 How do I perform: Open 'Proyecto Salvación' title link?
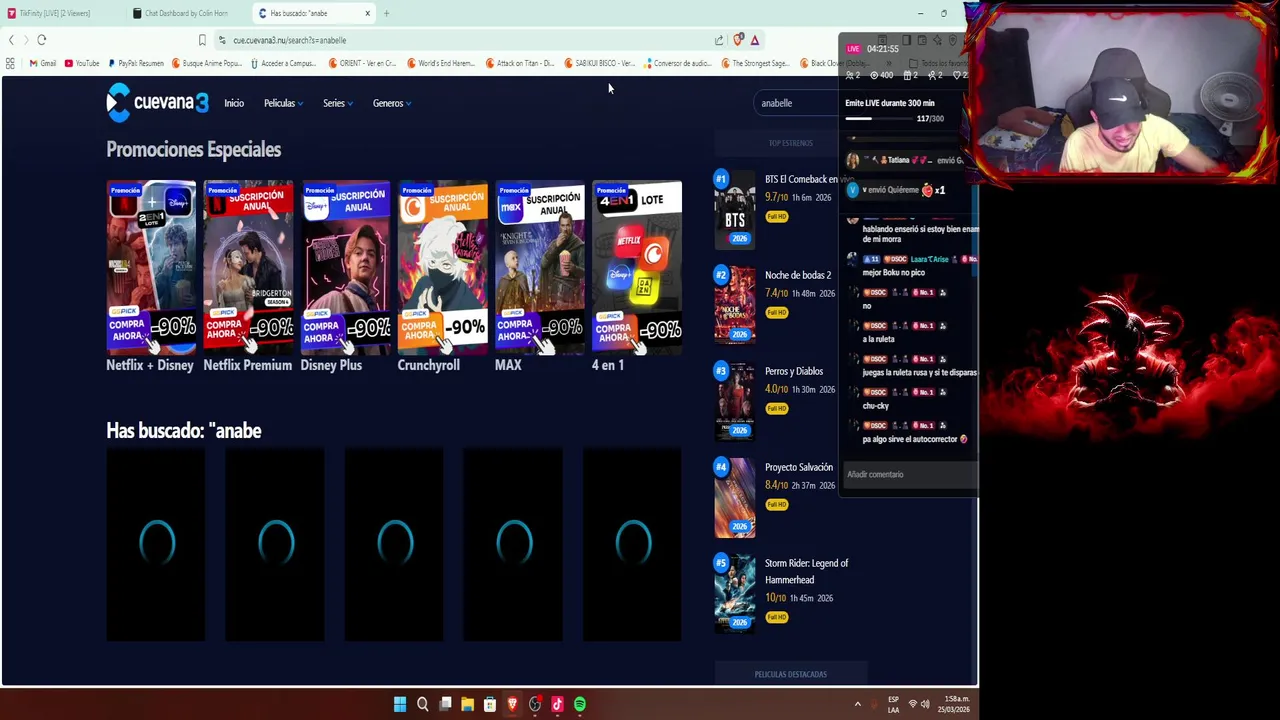(799, 467)
